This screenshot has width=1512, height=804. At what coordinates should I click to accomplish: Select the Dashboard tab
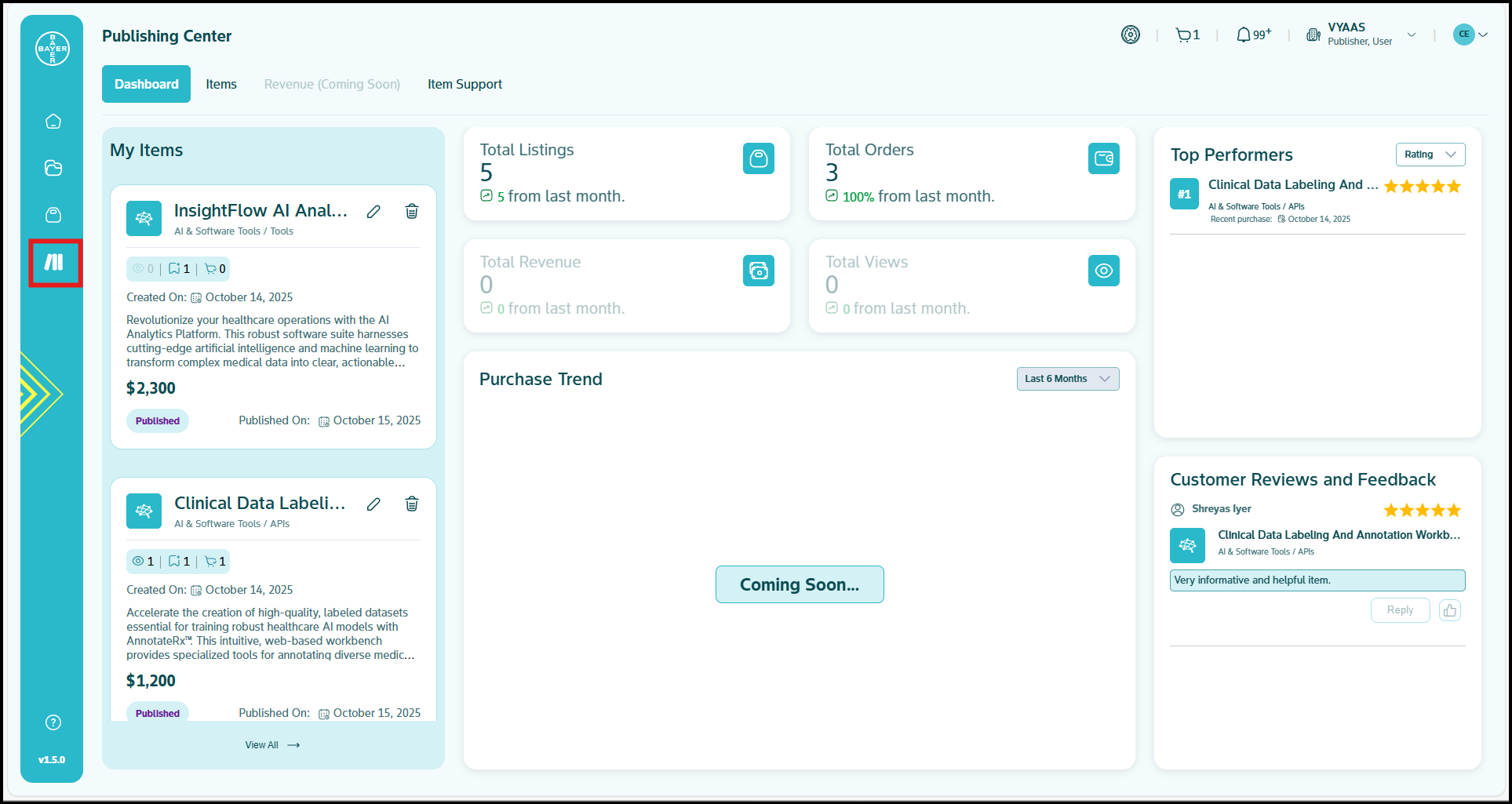point(147,84)
